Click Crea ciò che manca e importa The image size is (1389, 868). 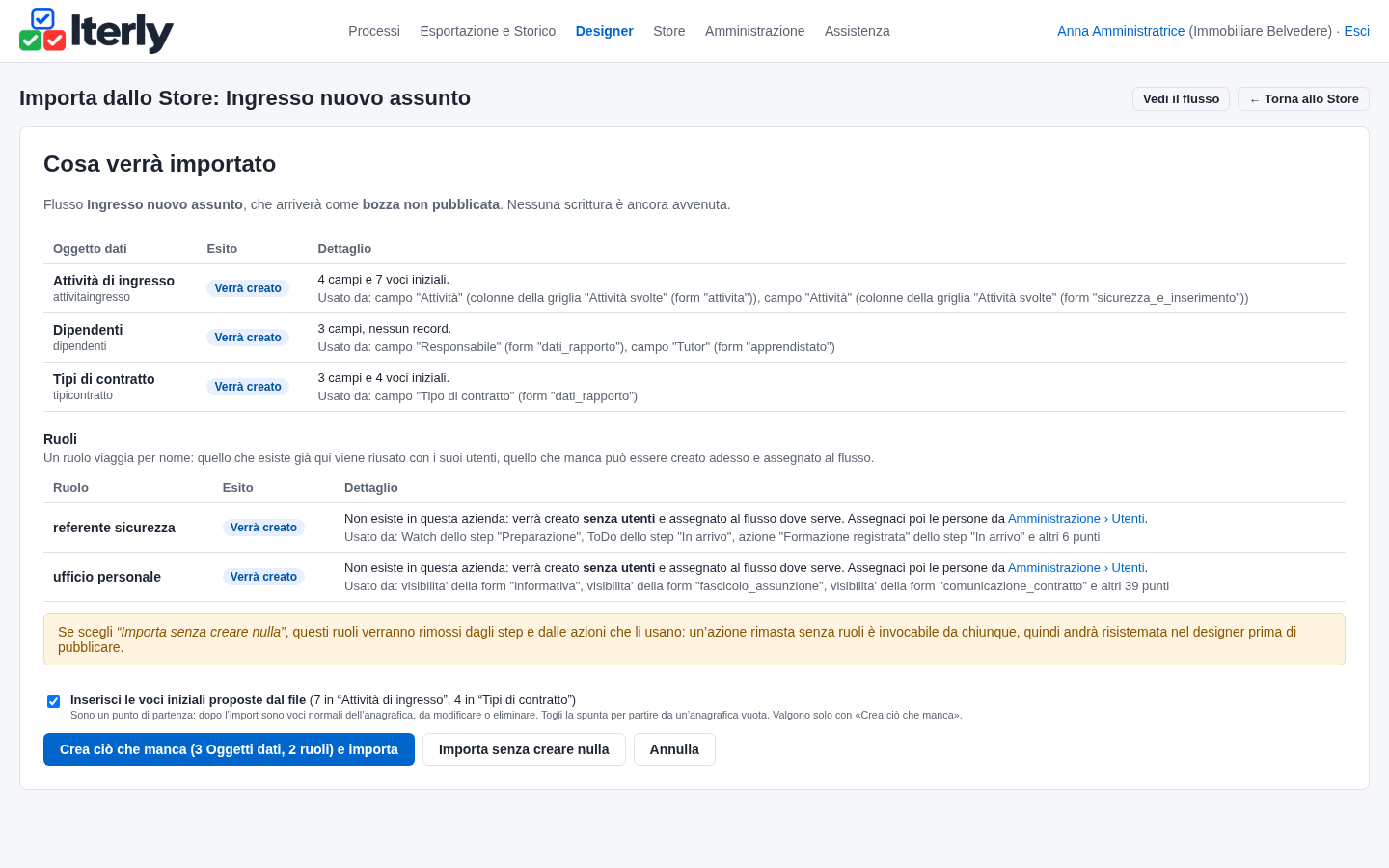click(229, 749)
